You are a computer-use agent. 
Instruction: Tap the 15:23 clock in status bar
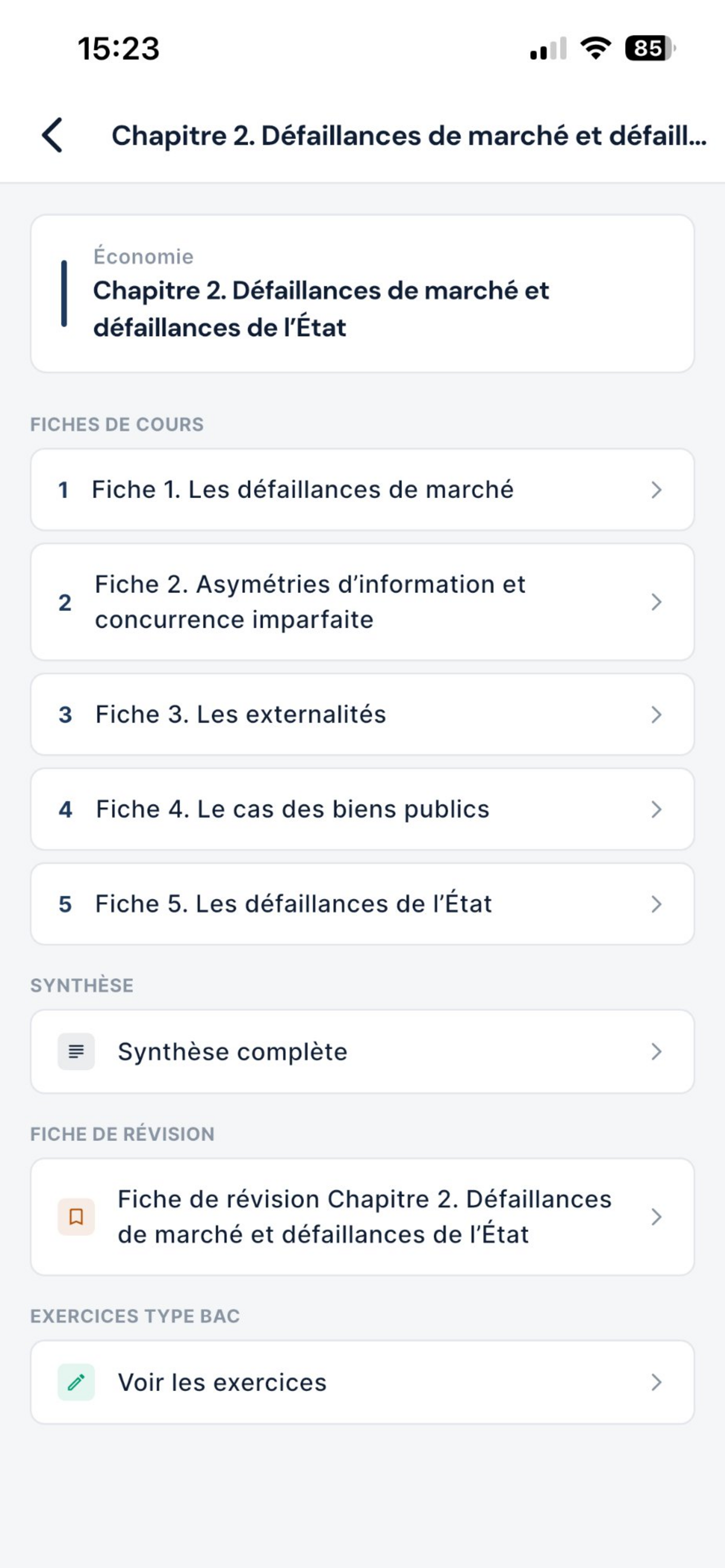point(119,49)
